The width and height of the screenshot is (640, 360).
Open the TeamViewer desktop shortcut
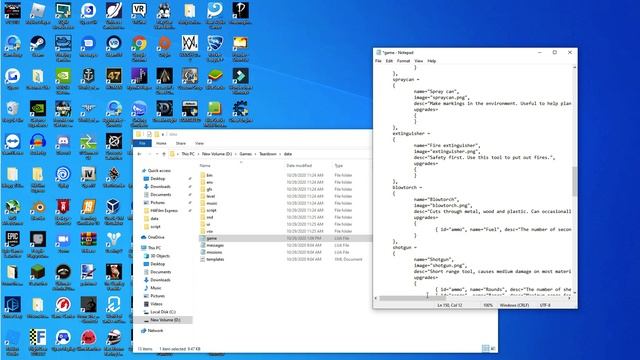13,144
